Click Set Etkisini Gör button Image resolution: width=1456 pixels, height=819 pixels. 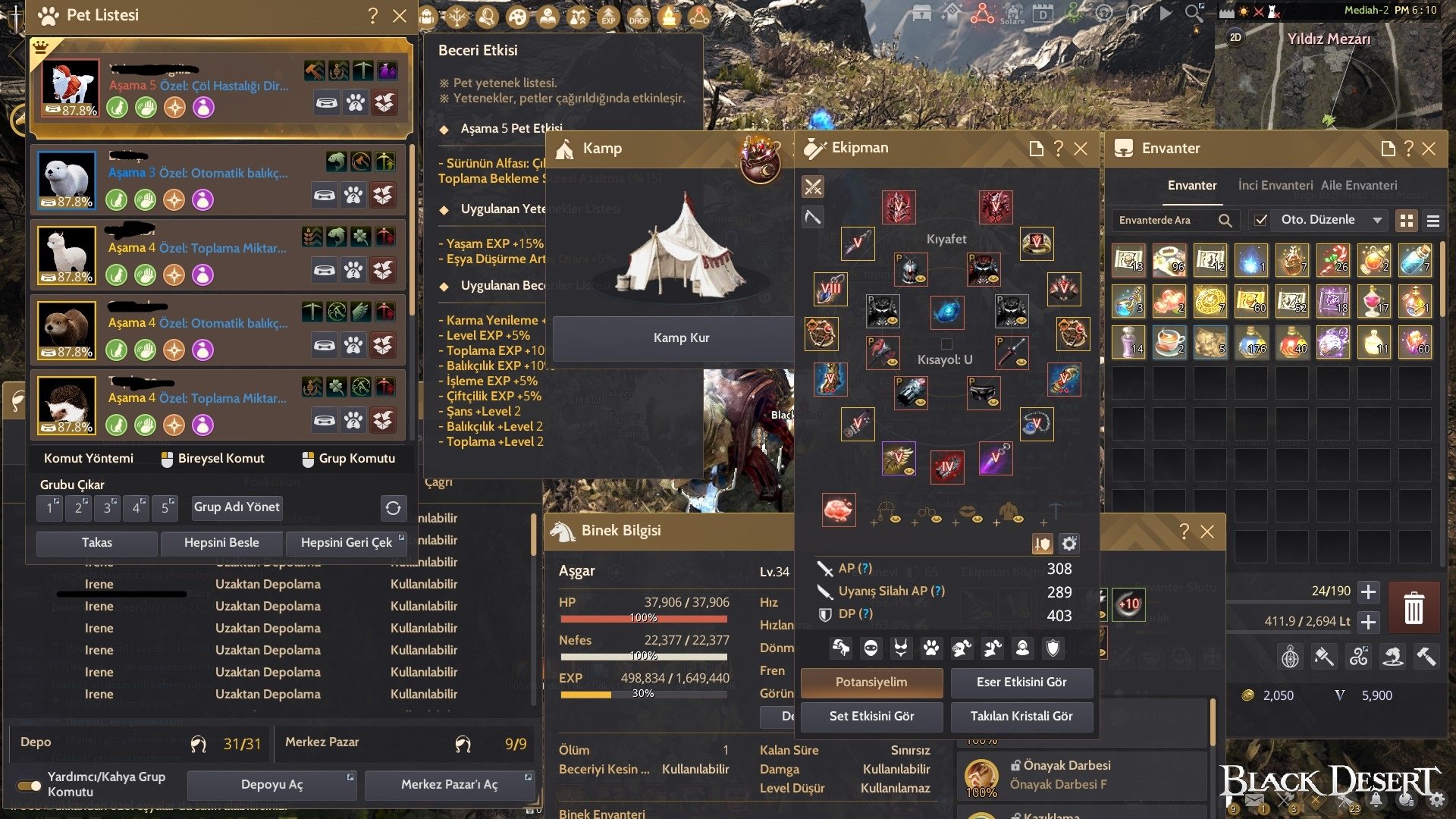tap(871, 716)
